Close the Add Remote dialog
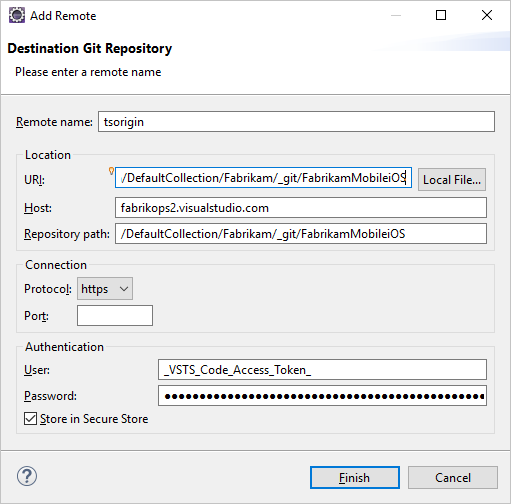This screenshot has width=511, height=504. (x=487, y=15)
